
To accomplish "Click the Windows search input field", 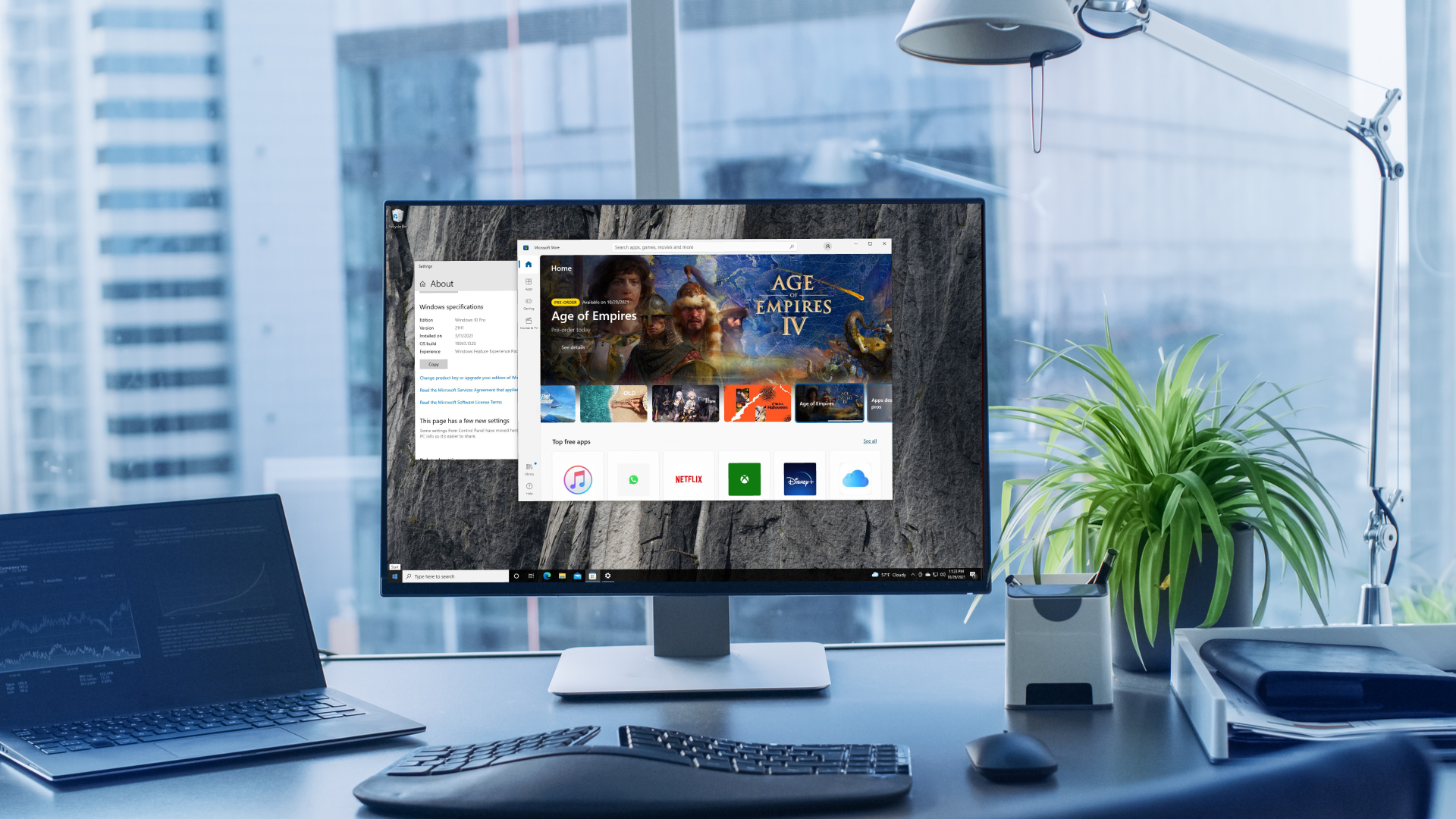I will (x=455, y=576).
